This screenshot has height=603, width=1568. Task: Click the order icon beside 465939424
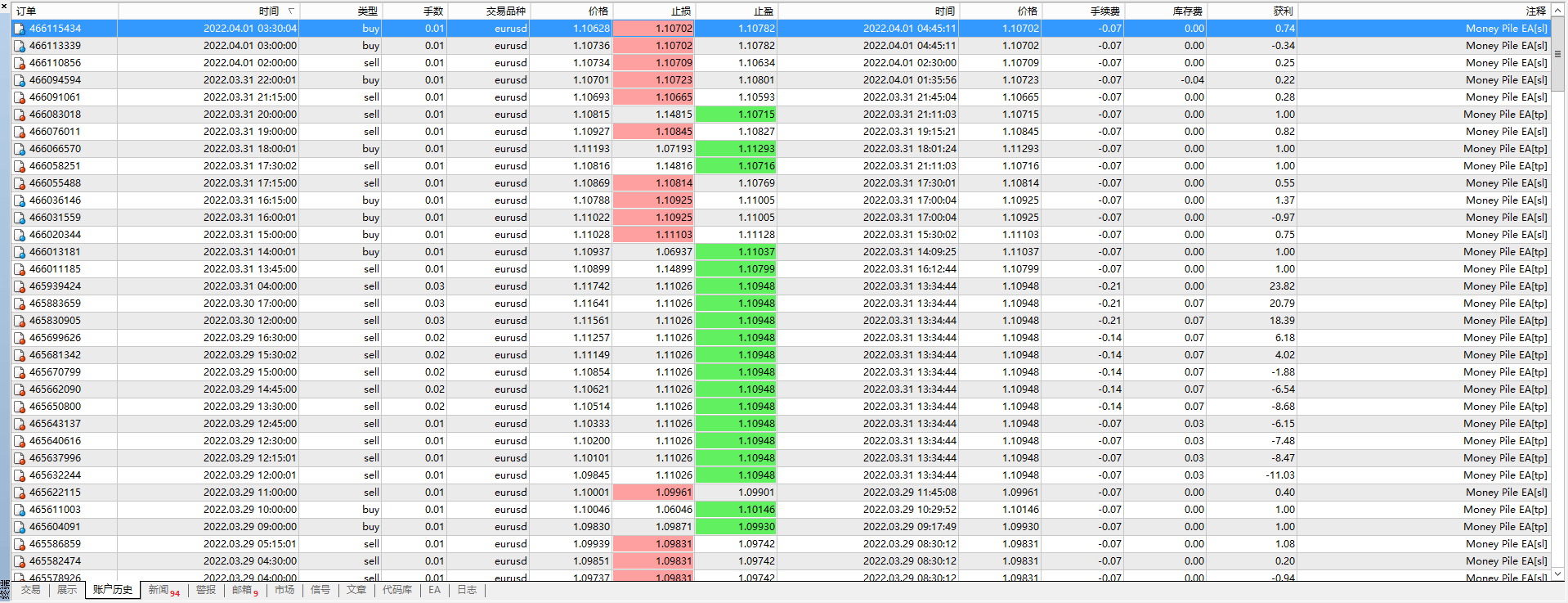click(20, 286)
